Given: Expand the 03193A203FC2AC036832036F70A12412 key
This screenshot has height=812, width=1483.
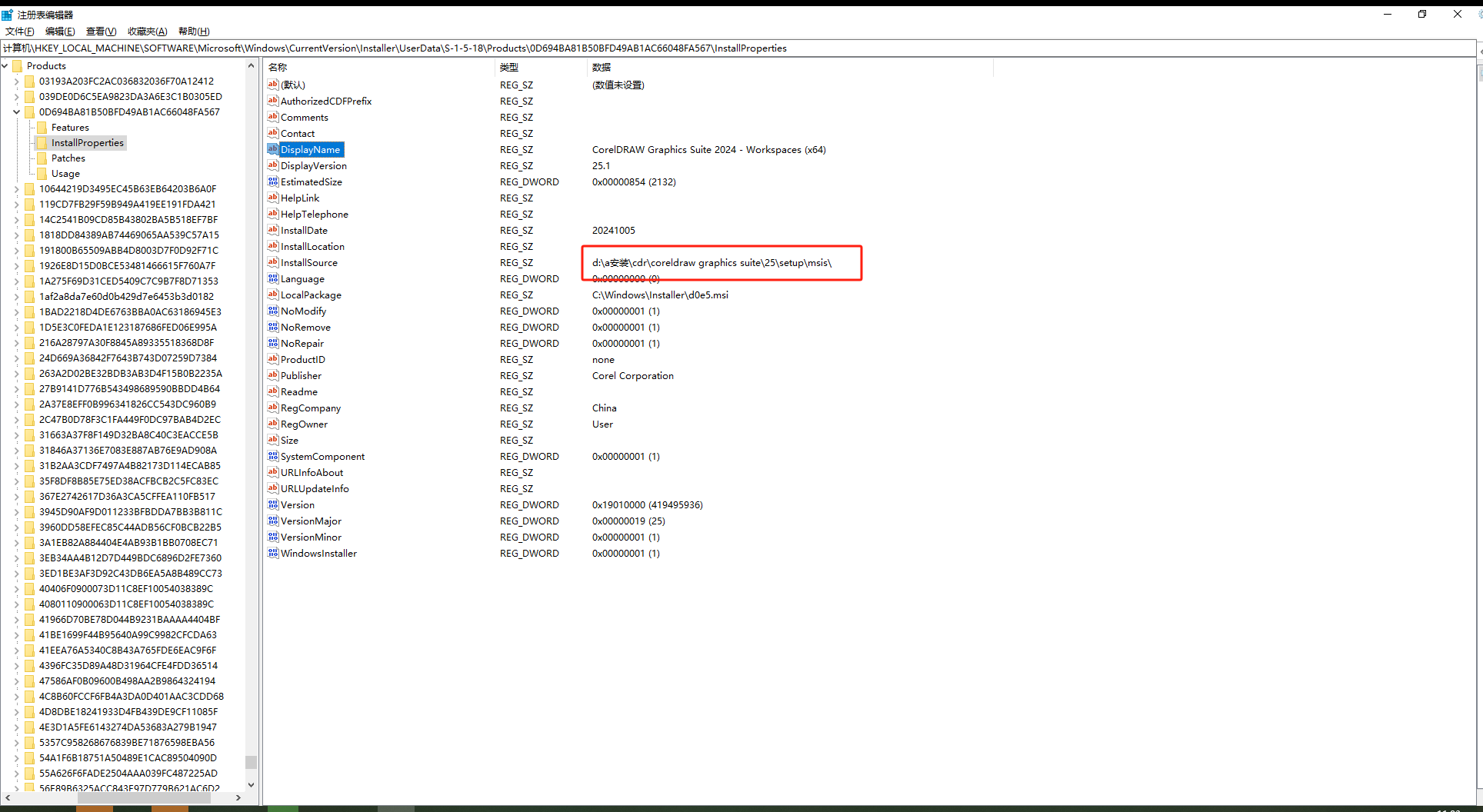Looking at the screenshot, I should tap(16, 82).
